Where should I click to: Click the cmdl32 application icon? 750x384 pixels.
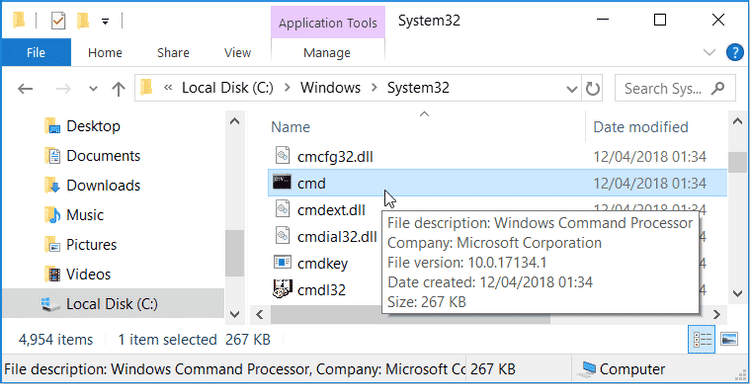pos(282,288)
